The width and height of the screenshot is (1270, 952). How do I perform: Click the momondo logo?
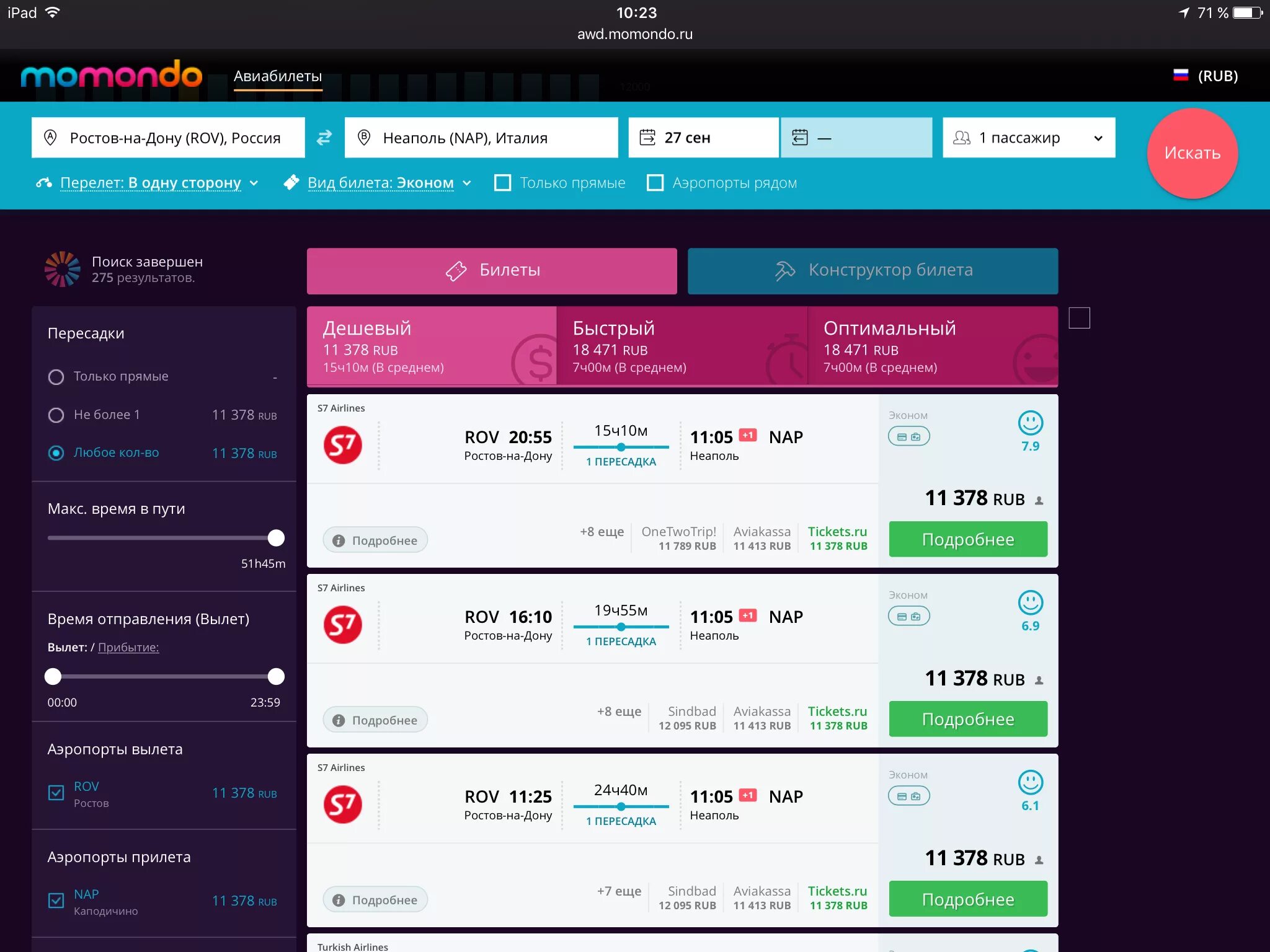[x=112, y=76]
